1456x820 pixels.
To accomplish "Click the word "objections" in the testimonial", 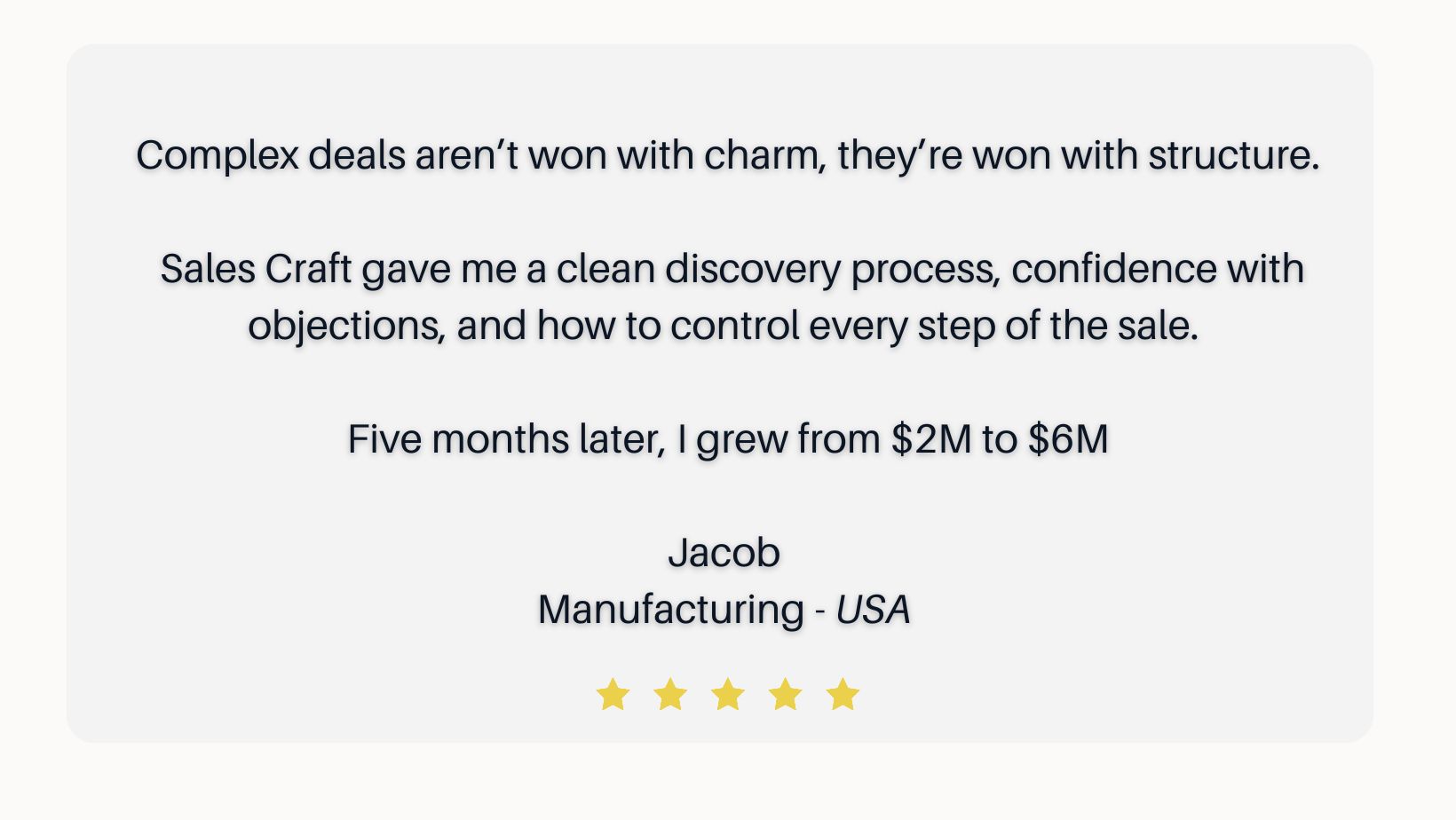I will [345, 327].
